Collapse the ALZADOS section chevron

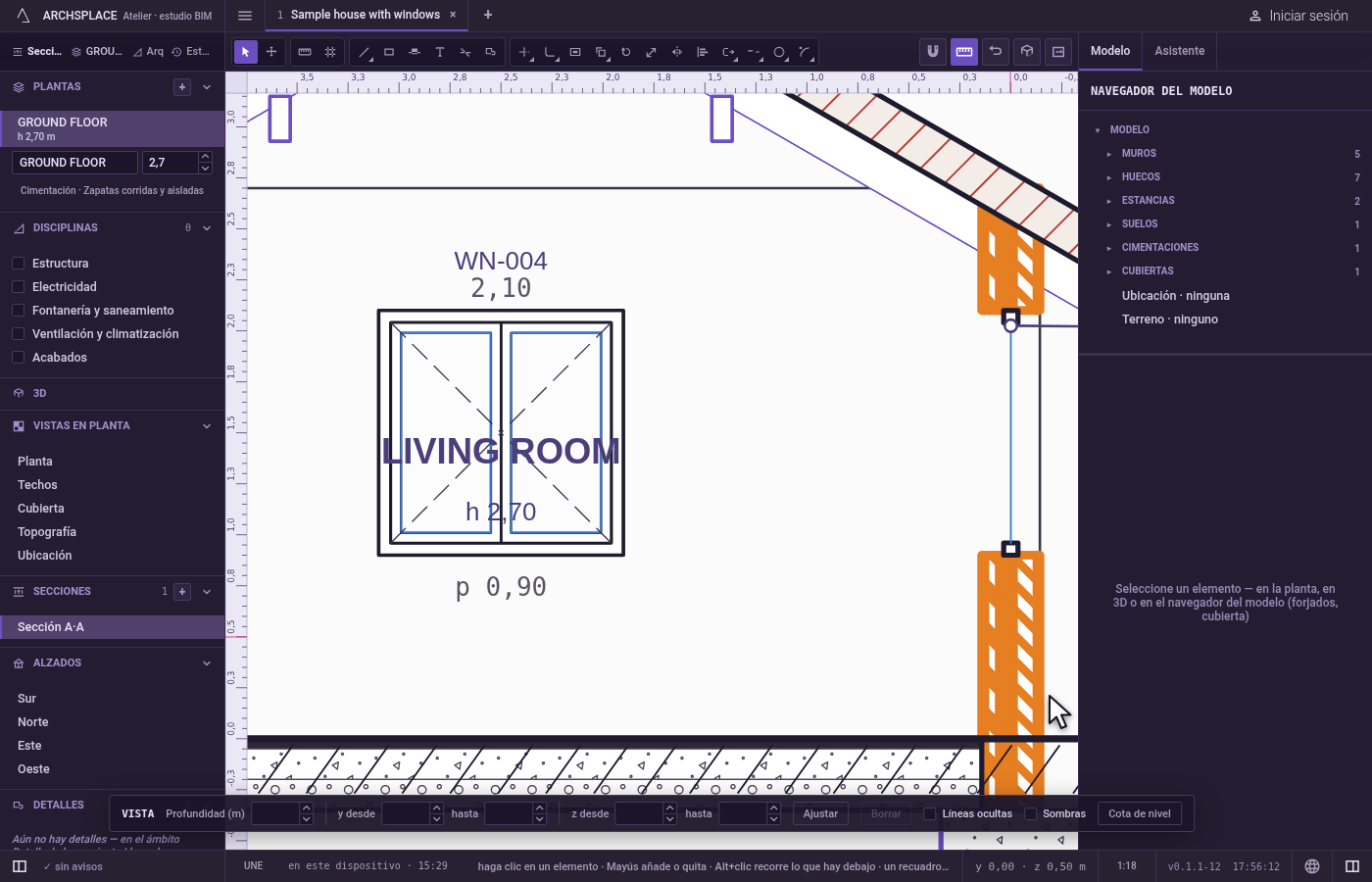pos(207,663)
